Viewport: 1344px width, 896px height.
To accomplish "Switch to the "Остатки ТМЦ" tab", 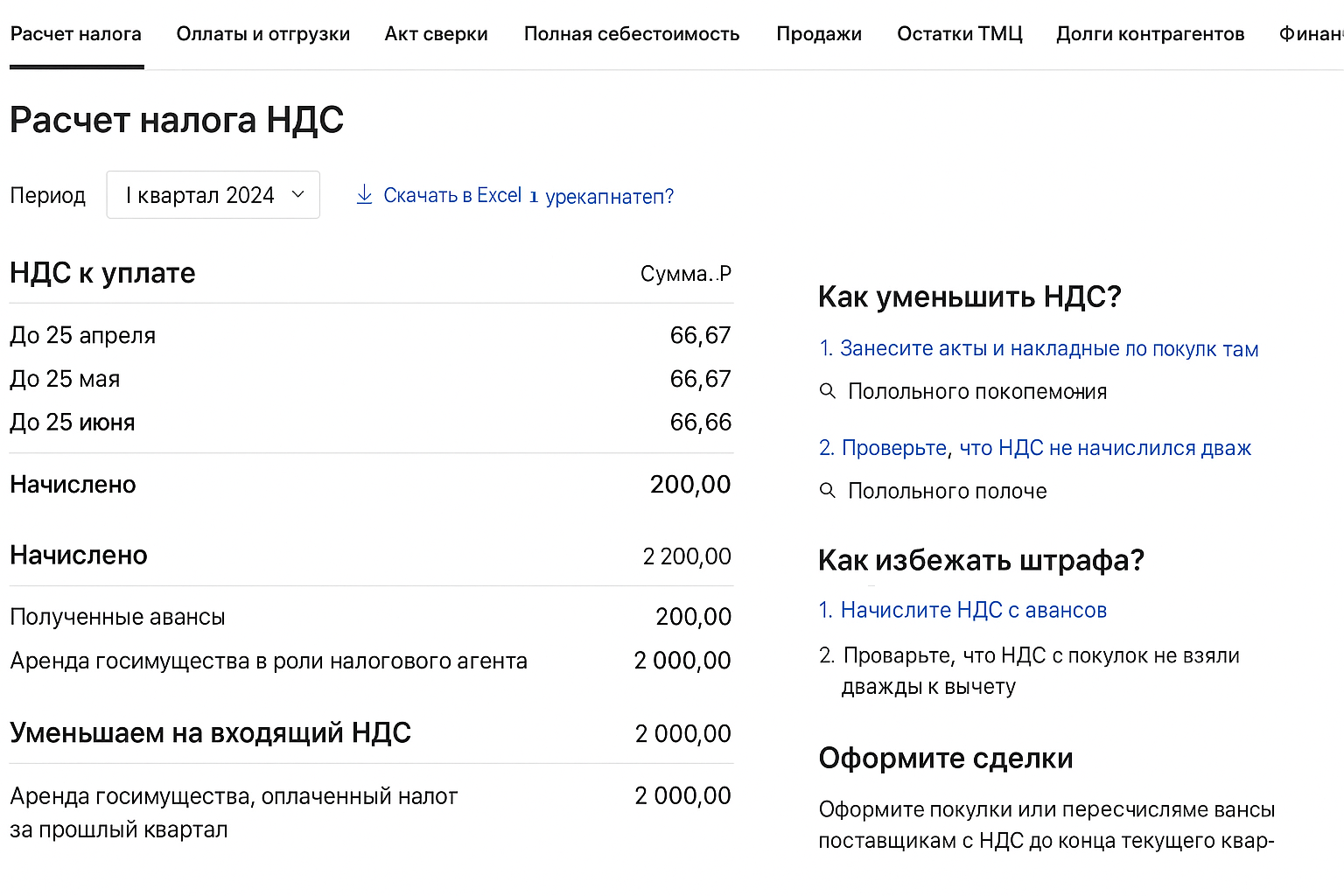I will pyautogui.click(x=959, y=34).
